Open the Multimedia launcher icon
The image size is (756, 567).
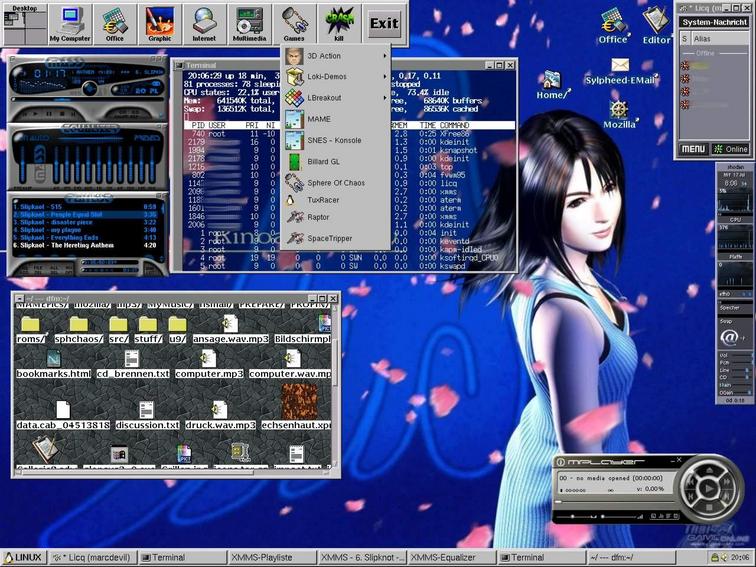(x=249, y=24)
